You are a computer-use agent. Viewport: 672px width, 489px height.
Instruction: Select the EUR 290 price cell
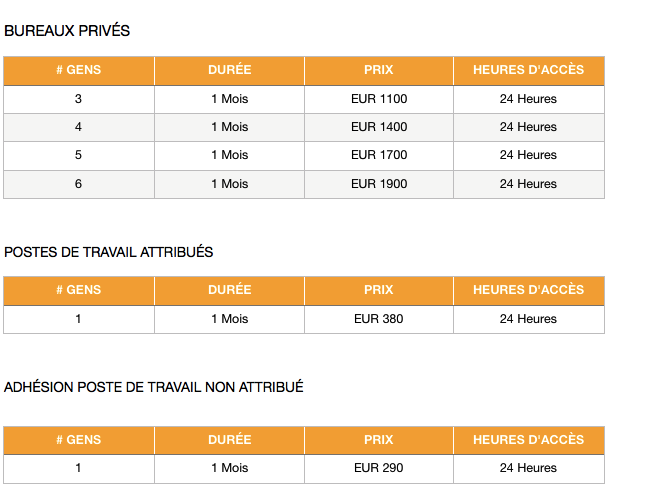[379, 468]
